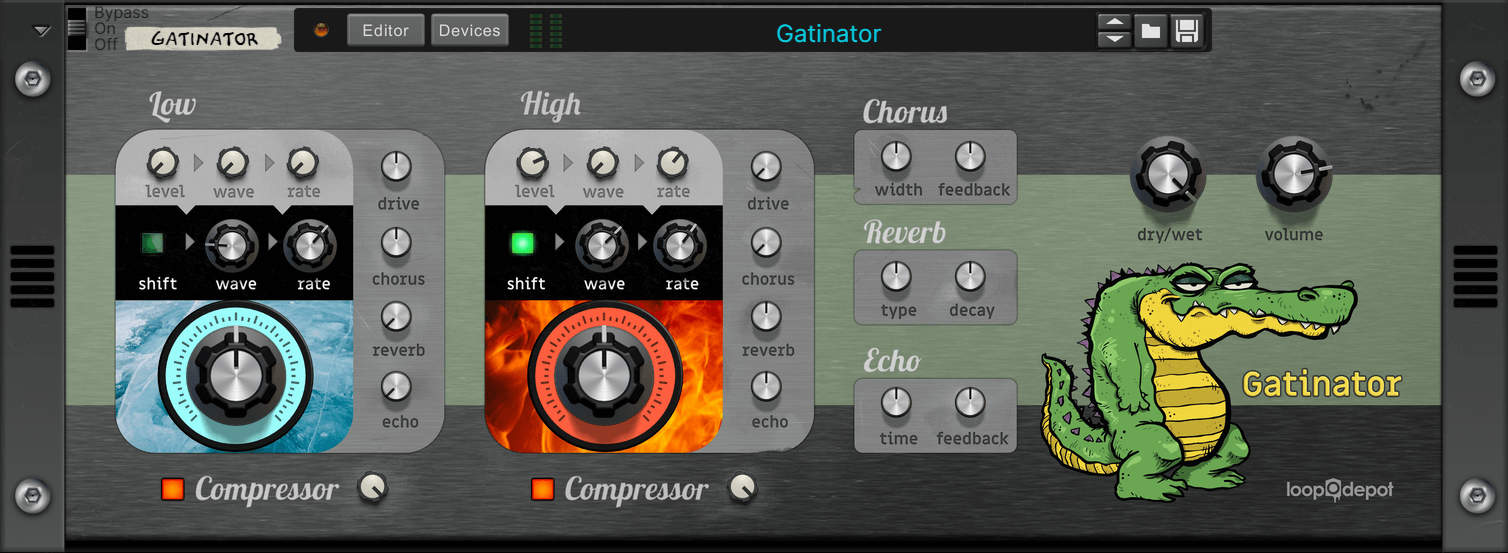
Task: Click the High echo send knob
Action: [766, 386]
